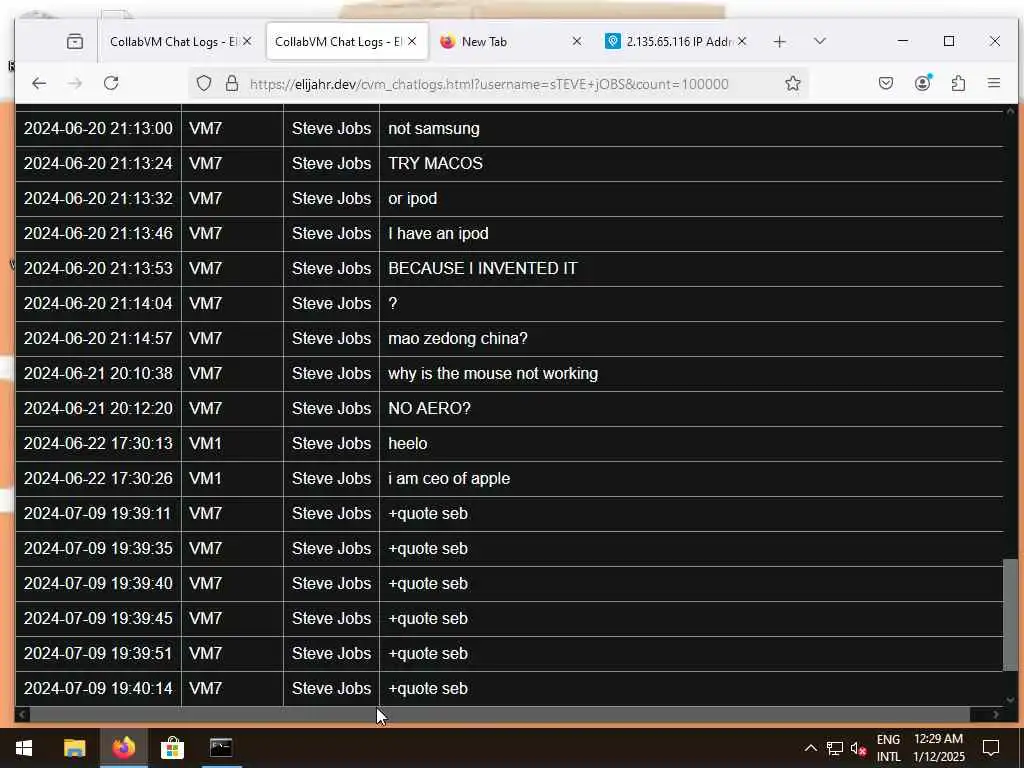The width and height of the screenshot is (1024, 768).
Task: Click timestamp 2024-06-21 20:10:38
Action: tap(98, 374)
